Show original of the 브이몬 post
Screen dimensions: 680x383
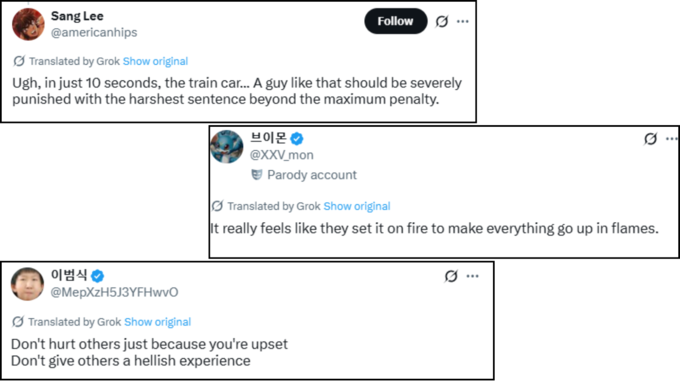[x=357, y=206]
